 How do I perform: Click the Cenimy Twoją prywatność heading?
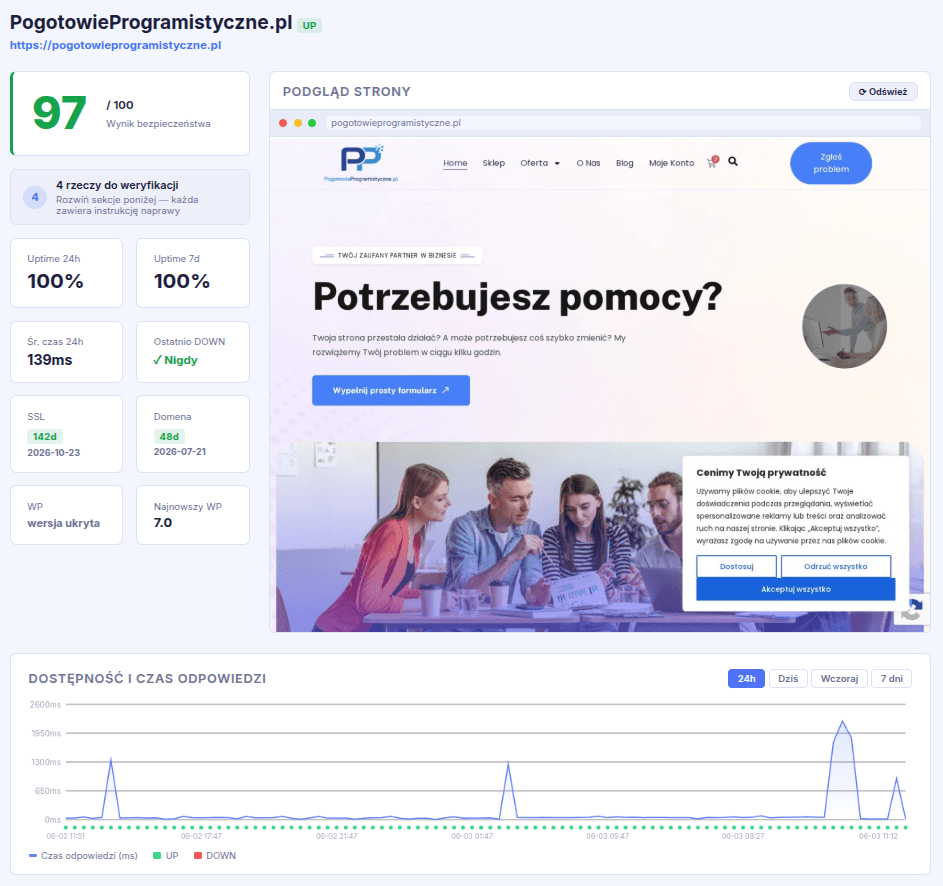pos(761,473)
